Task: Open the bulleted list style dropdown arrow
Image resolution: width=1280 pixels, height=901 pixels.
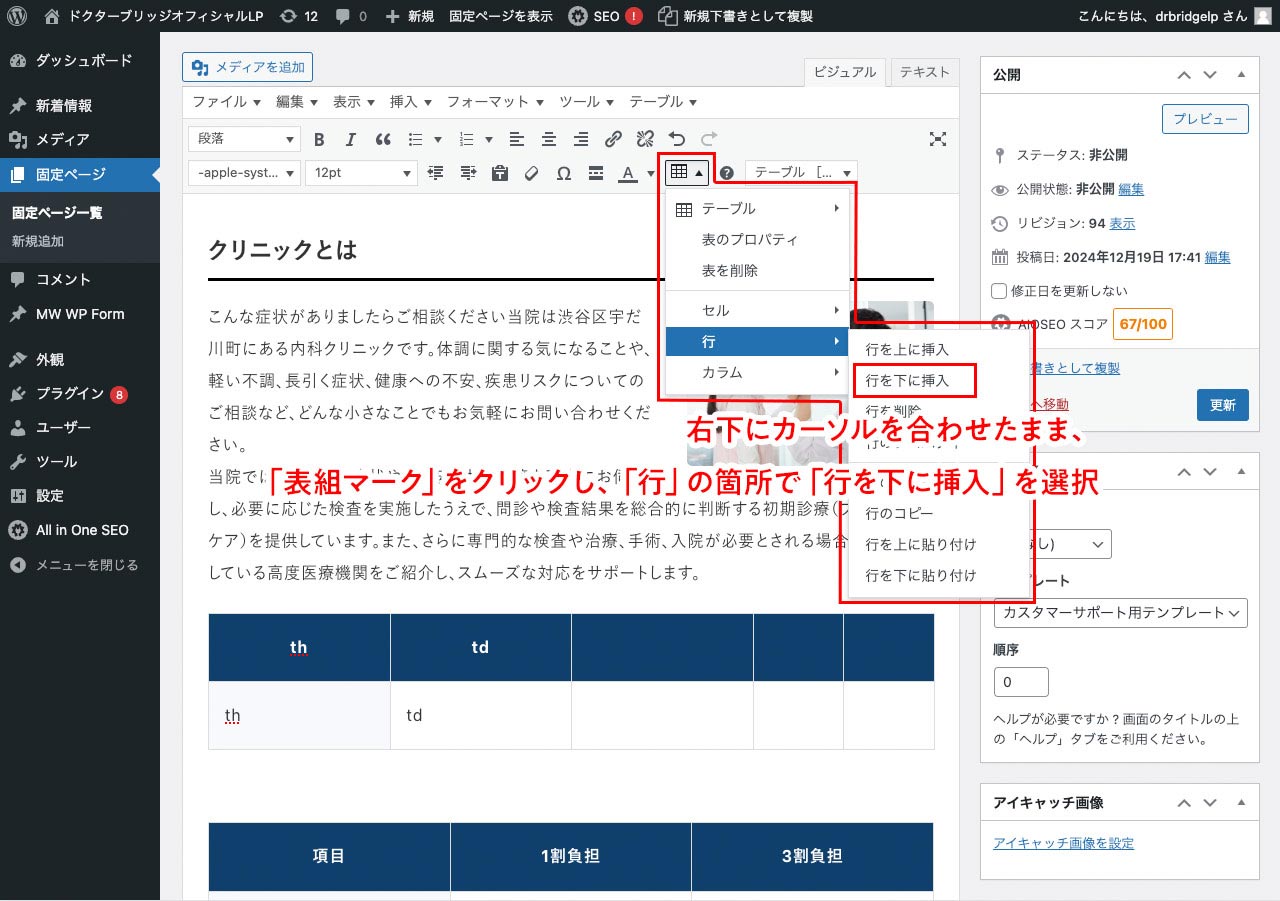Action: pos(437,140)
